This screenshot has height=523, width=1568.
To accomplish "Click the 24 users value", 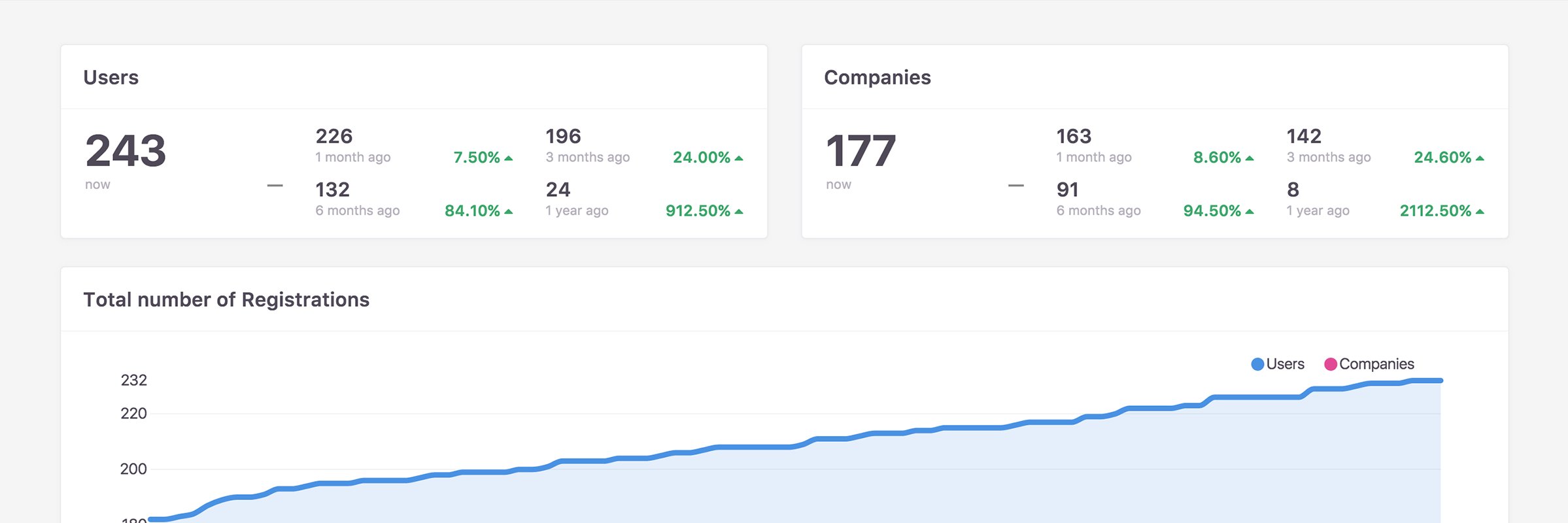I will (x=558, y=190).
